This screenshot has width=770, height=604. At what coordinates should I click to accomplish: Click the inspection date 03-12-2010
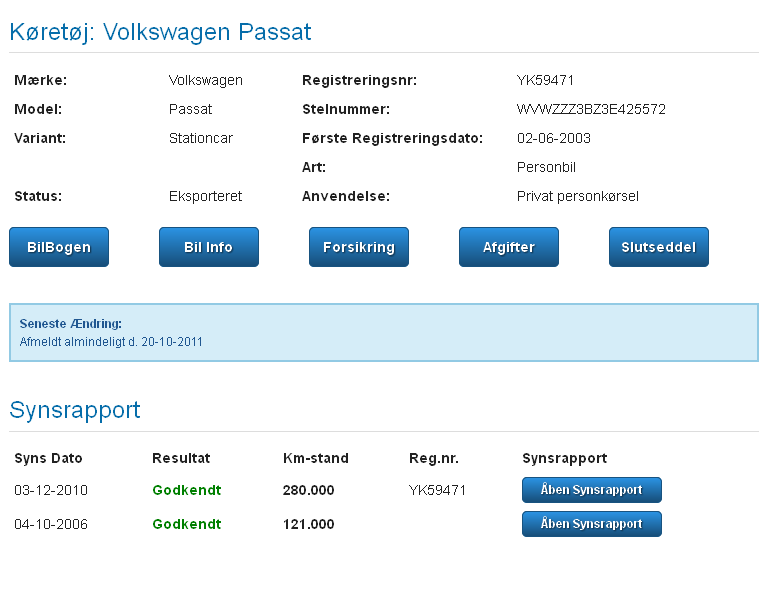tap(51, 490)
